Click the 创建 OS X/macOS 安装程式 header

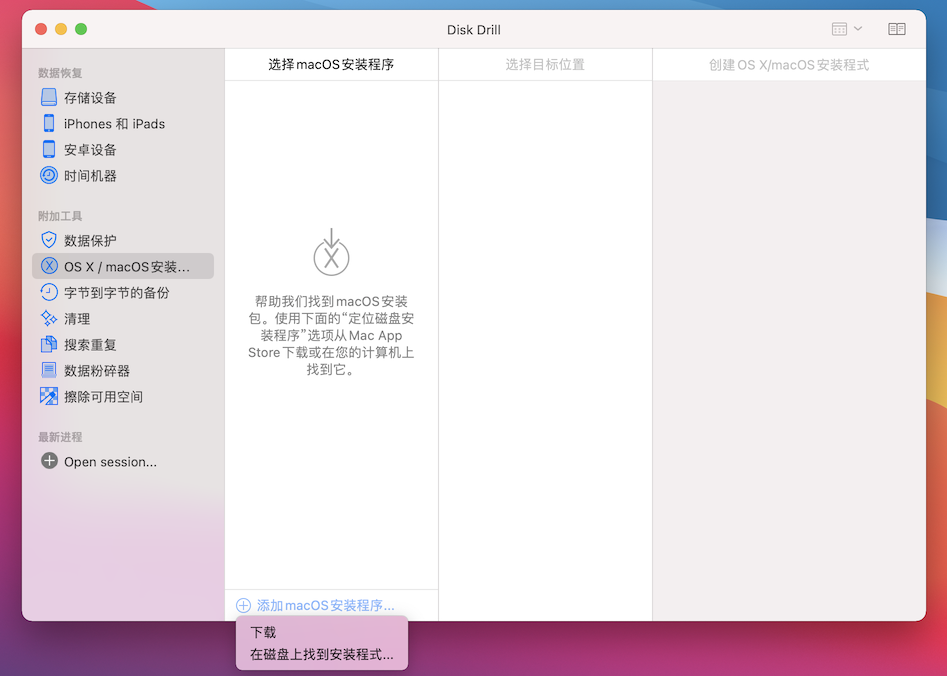coord(789,65)
